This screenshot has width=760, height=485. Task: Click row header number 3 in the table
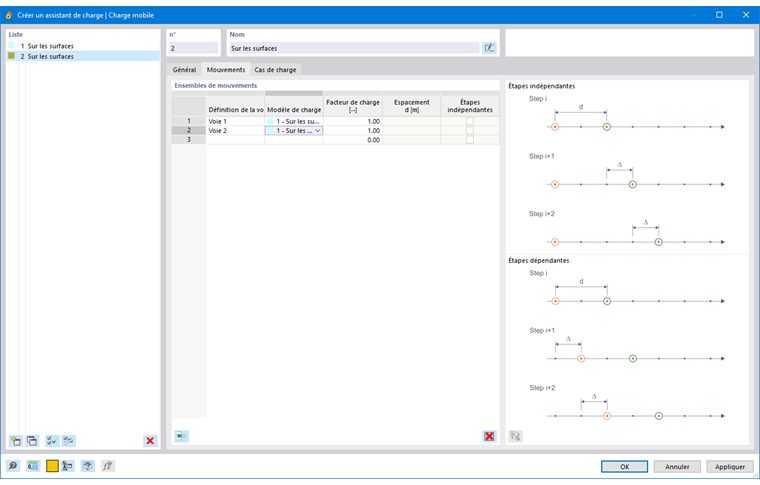[189, 140]
